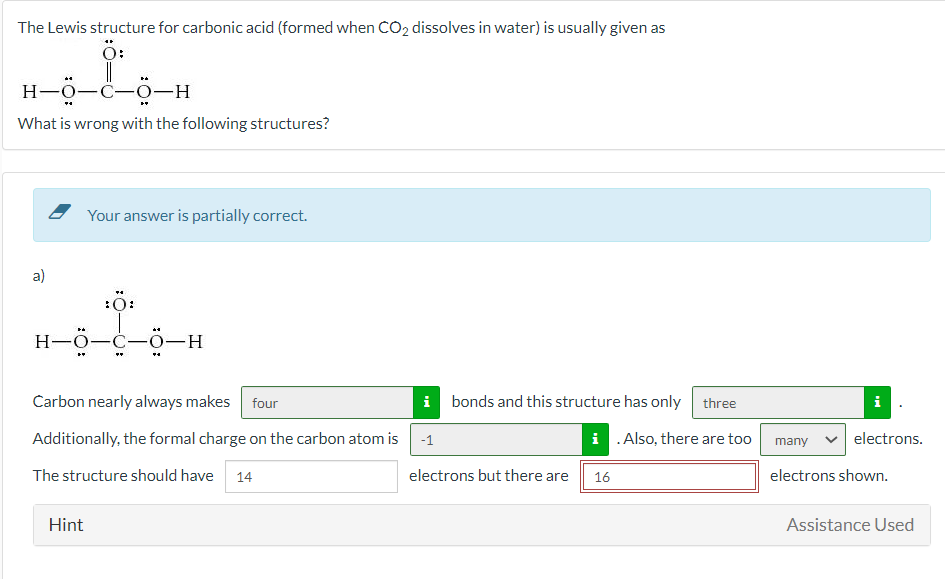Select the "14" electrons input field

pos(310,476)
